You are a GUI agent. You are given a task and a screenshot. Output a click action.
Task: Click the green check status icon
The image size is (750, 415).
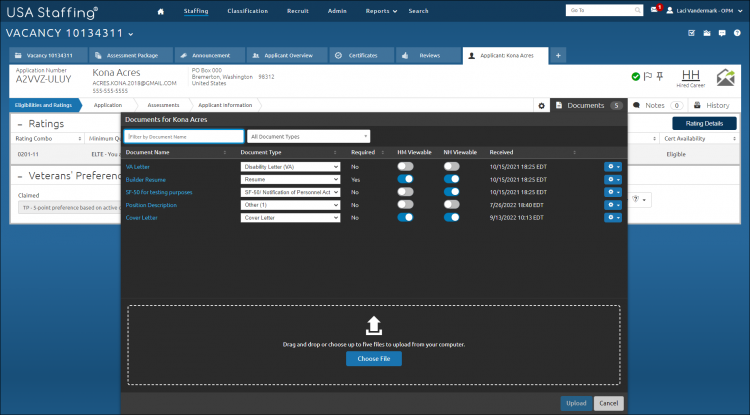(636, 76)
